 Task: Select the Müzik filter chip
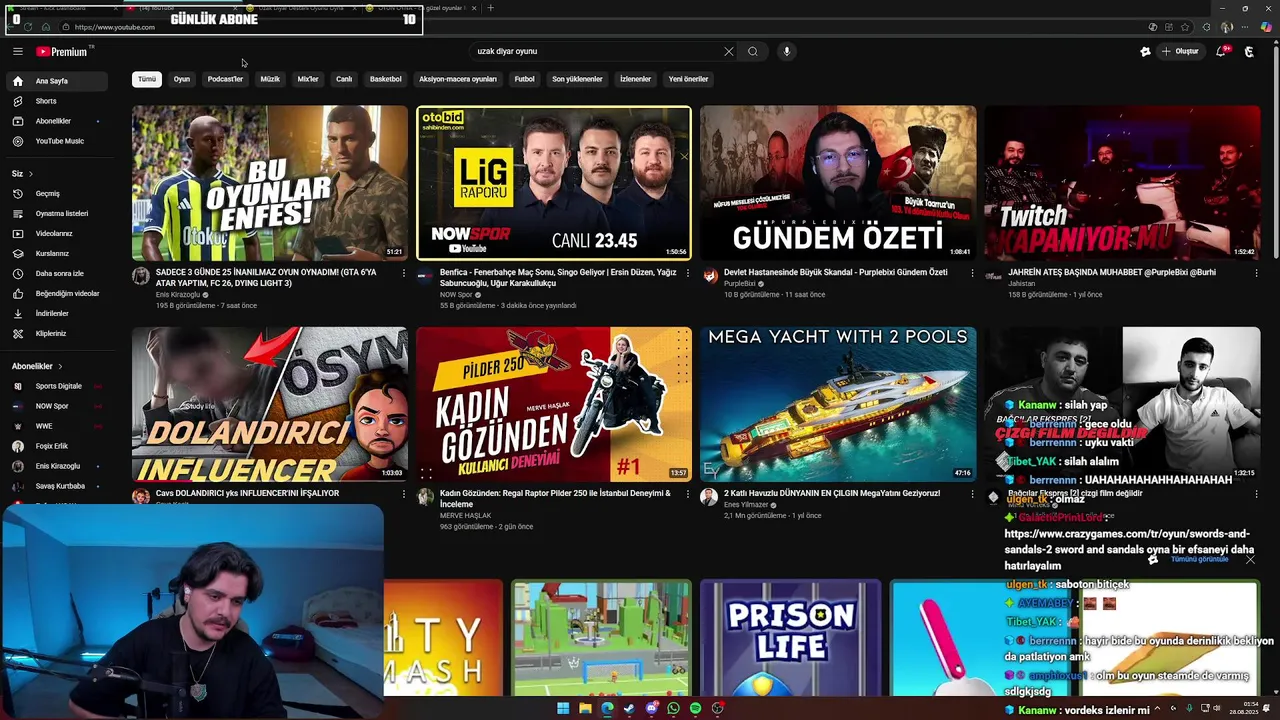coord(270,79)
